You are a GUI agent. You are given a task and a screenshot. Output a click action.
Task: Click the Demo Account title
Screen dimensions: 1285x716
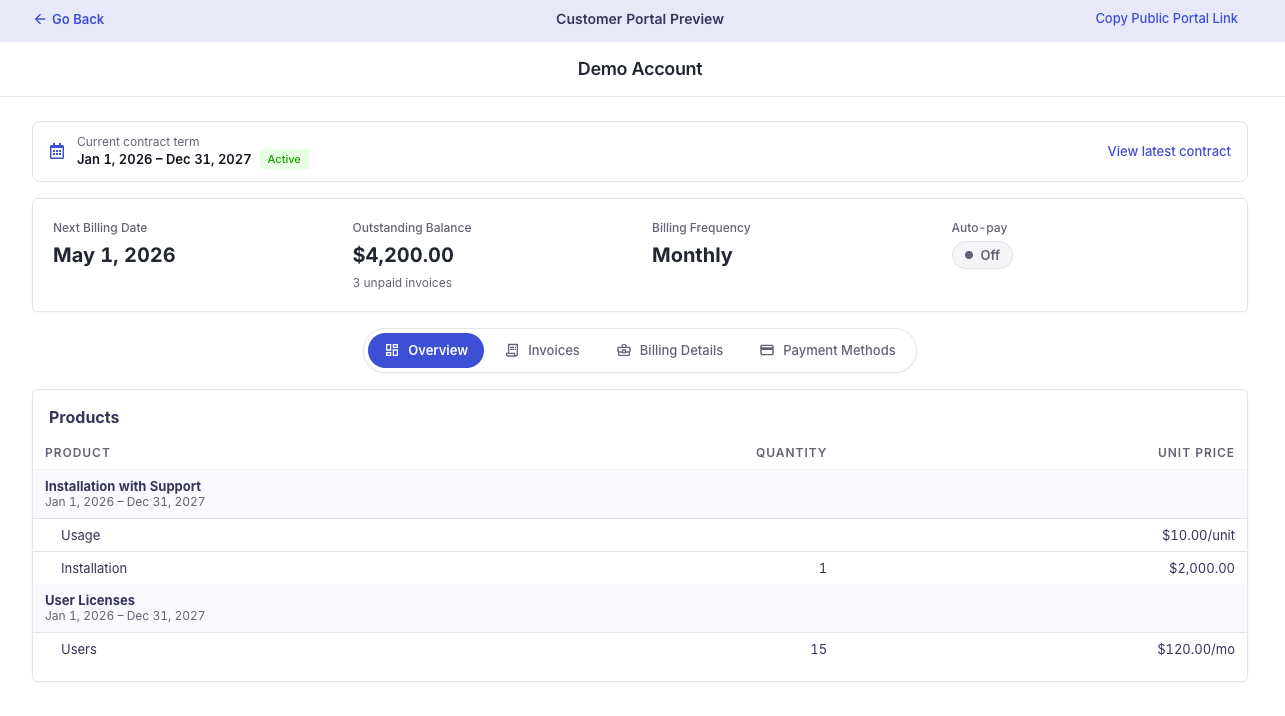(x=640, y=69)
